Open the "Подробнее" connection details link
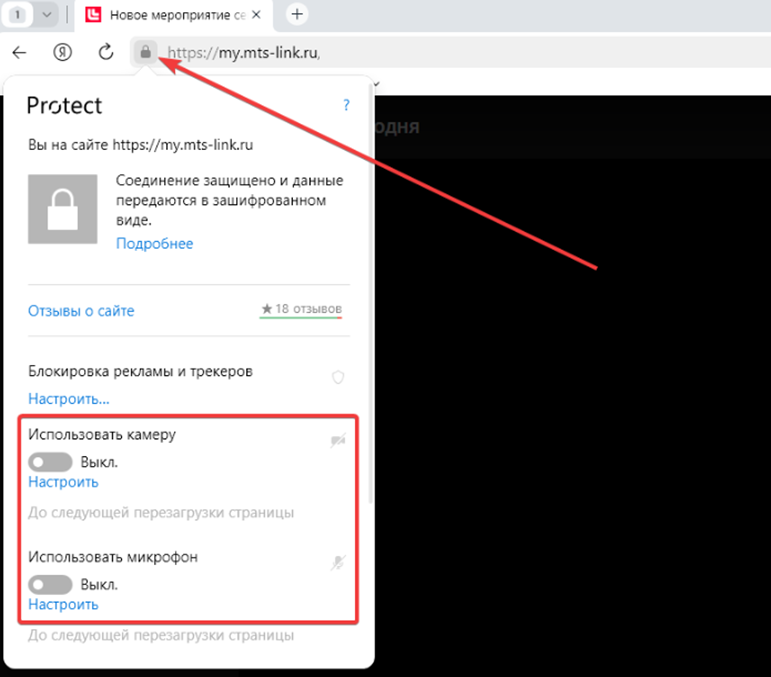771x677 pixels. pyautogui.click(x=154, y=243)
